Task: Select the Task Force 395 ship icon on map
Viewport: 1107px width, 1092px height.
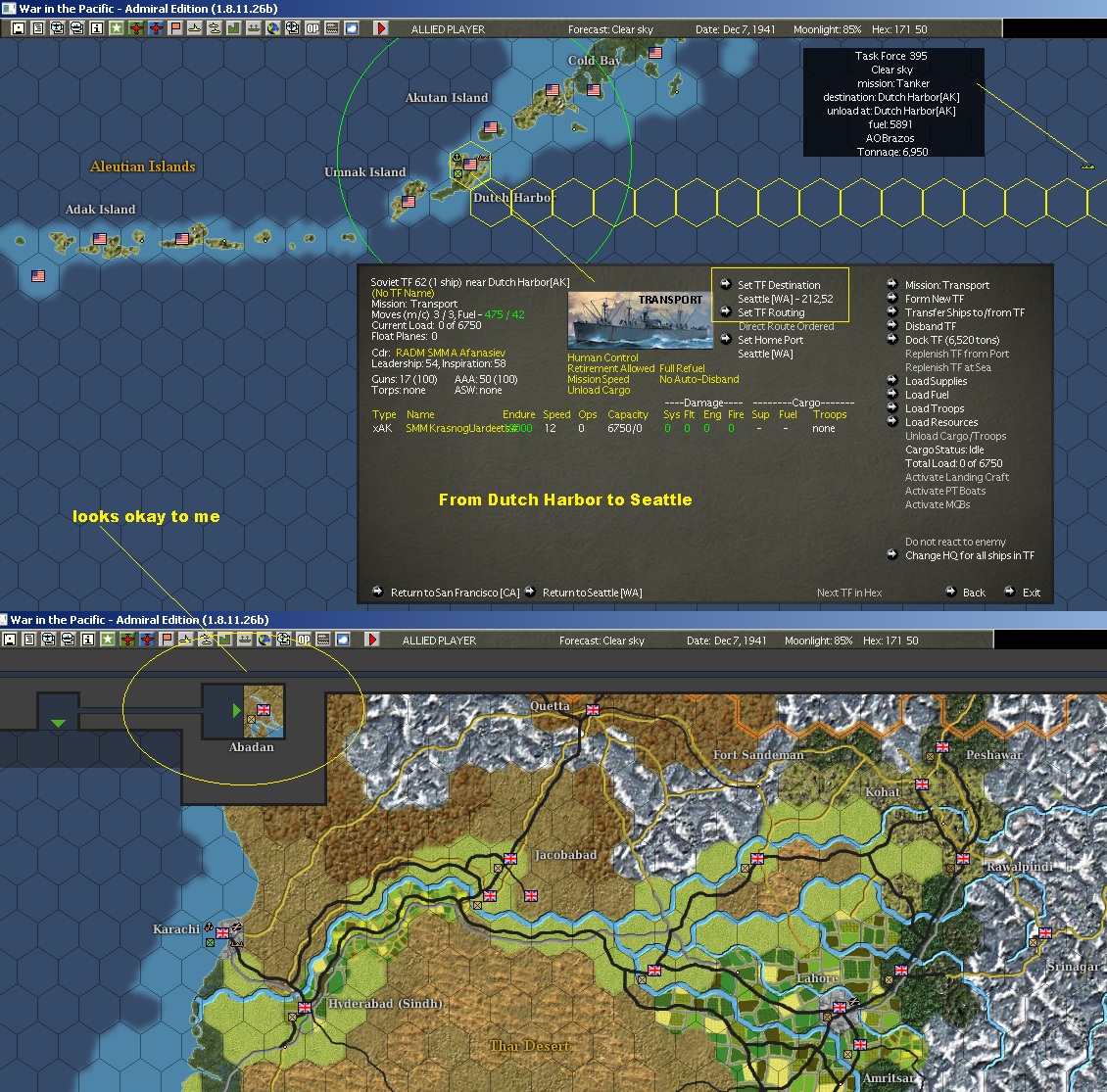Action: tap(1088, 166)
